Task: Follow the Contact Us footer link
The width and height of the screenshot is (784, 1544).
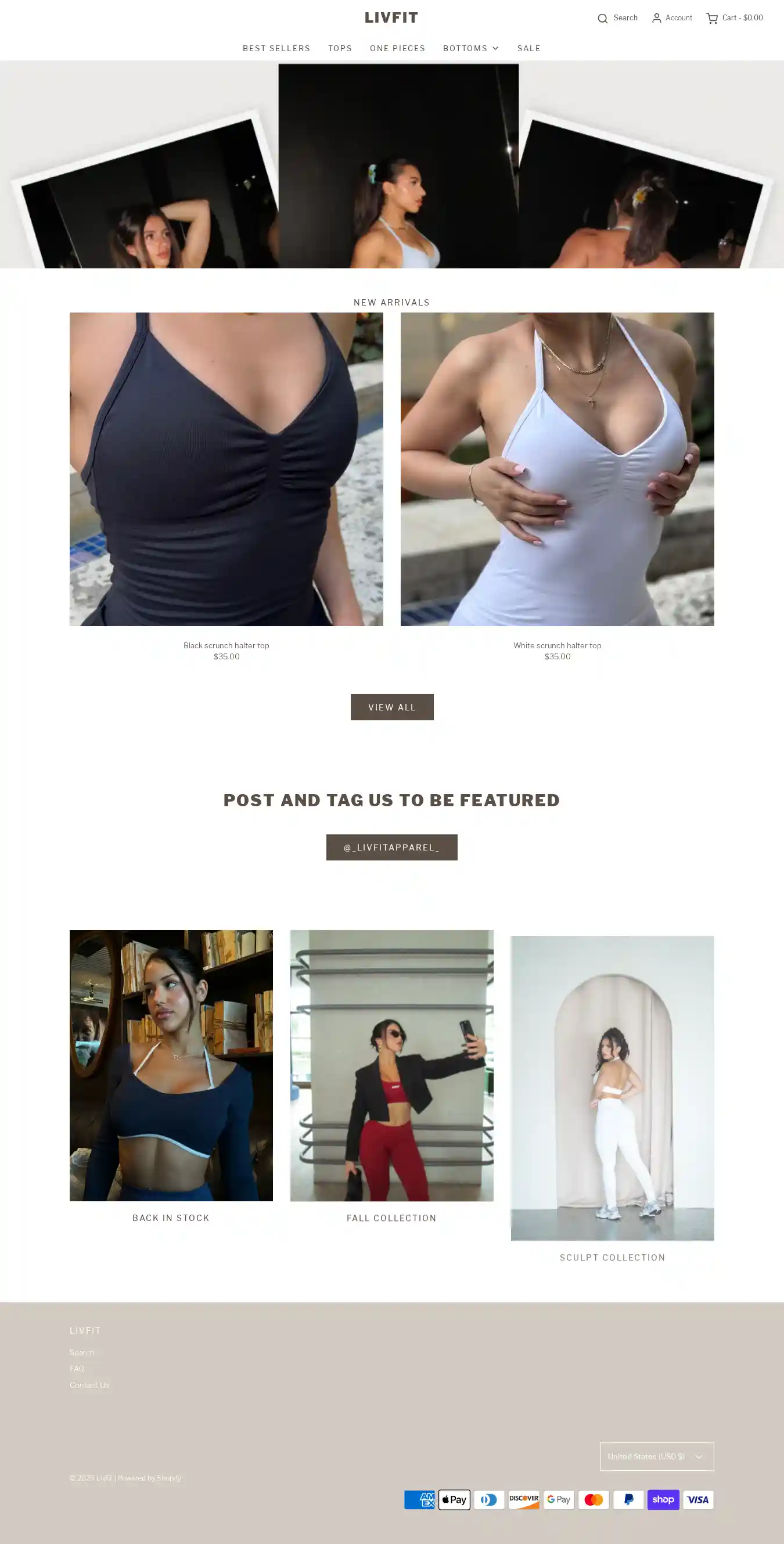Action: [x=89, y=1385]
